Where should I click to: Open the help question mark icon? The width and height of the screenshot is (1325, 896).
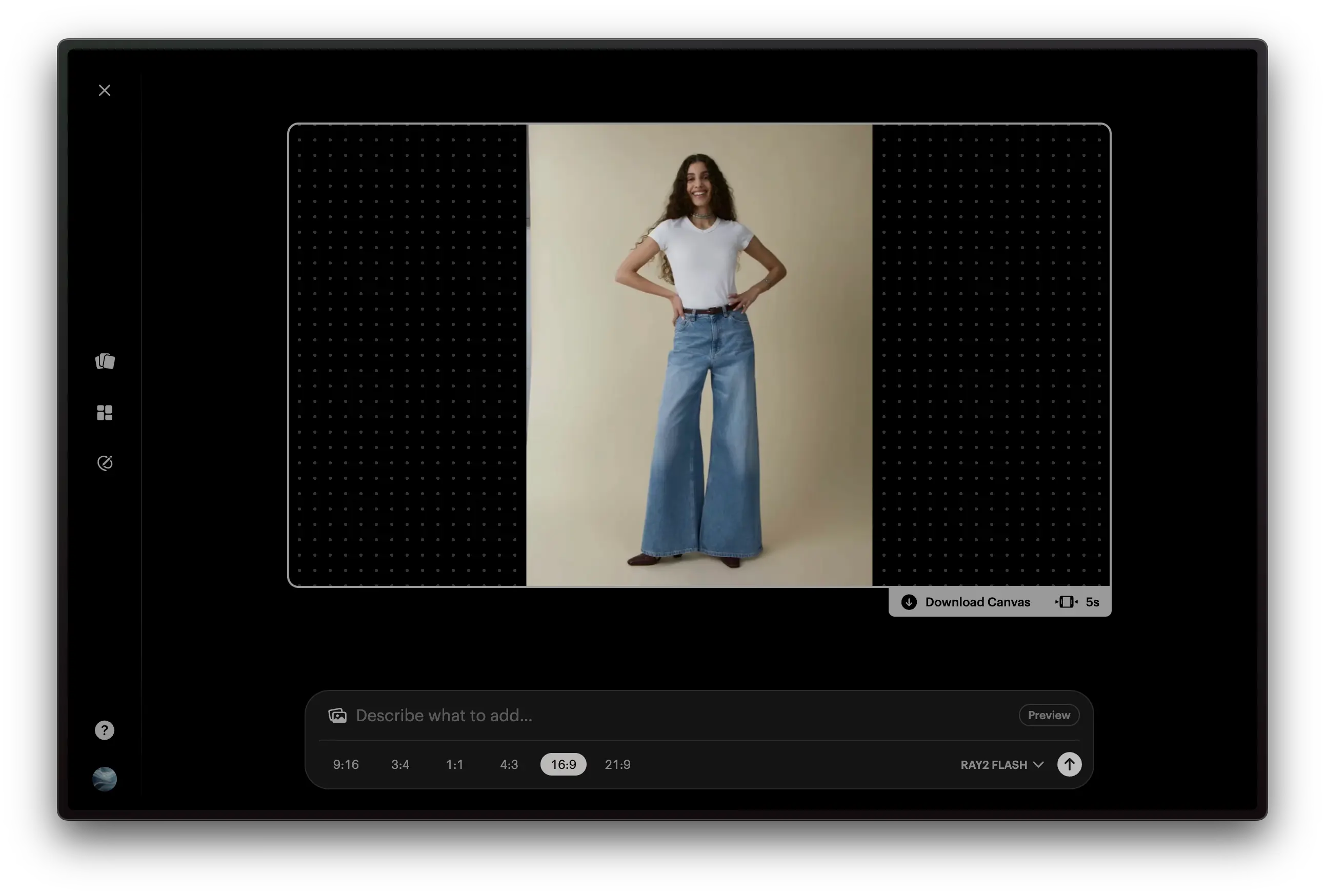point(104,730)
